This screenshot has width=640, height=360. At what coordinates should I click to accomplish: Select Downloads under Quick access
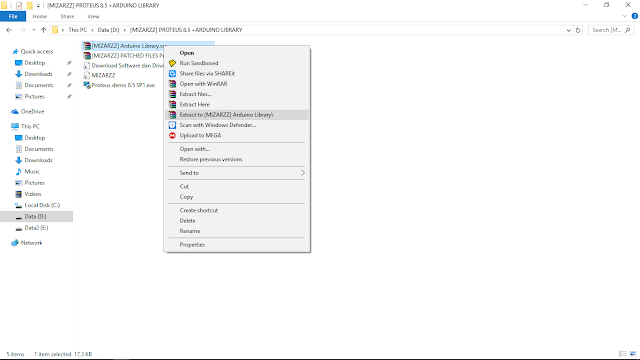click(x=38, y=74)
